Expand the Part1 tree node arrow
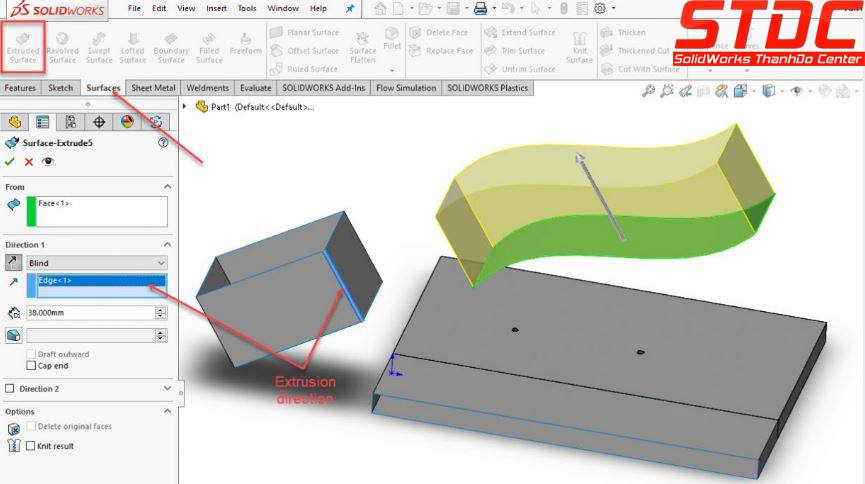This screenshot has width=865, height=484. coord(185,107)
